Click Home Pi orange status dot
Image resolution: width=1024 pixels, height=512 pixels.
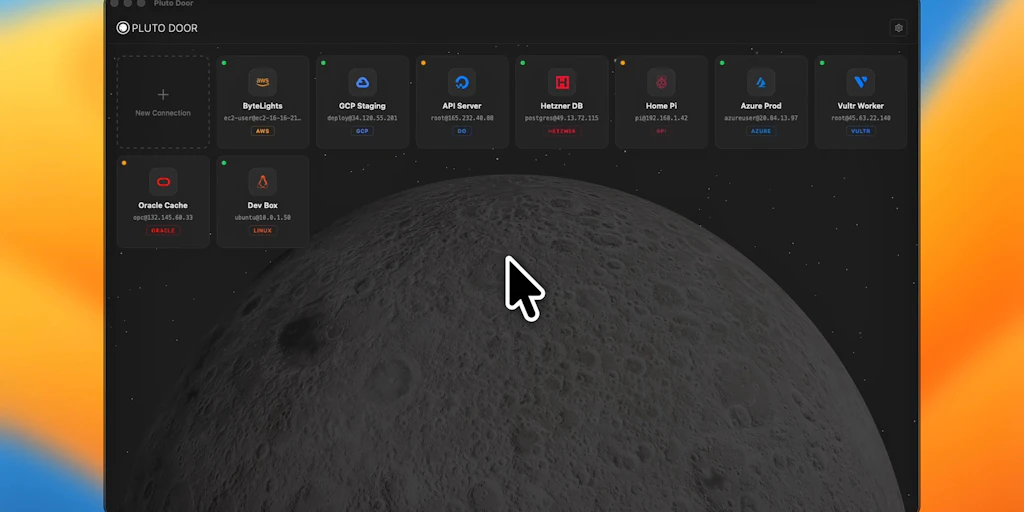tap(622, 63)
